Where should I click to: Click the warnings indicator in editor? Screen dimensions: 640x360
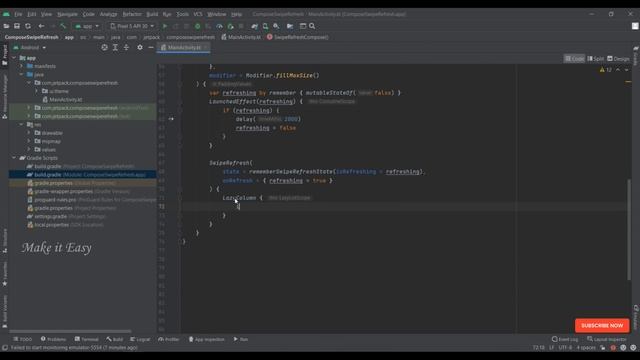coord(605,70)
